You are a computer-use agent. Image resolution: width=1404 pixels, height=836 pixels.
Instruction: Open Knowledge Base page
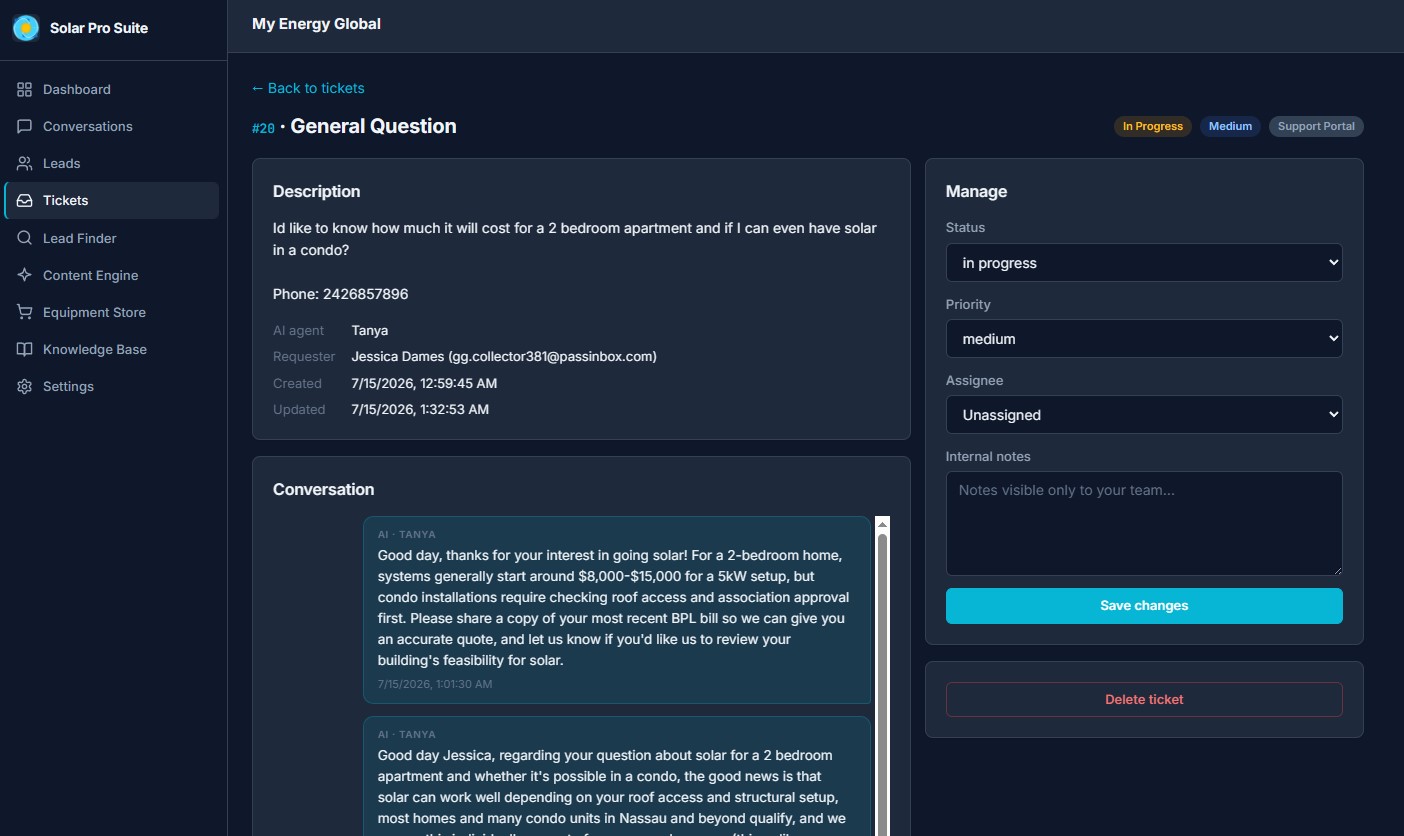pos(112,349)
